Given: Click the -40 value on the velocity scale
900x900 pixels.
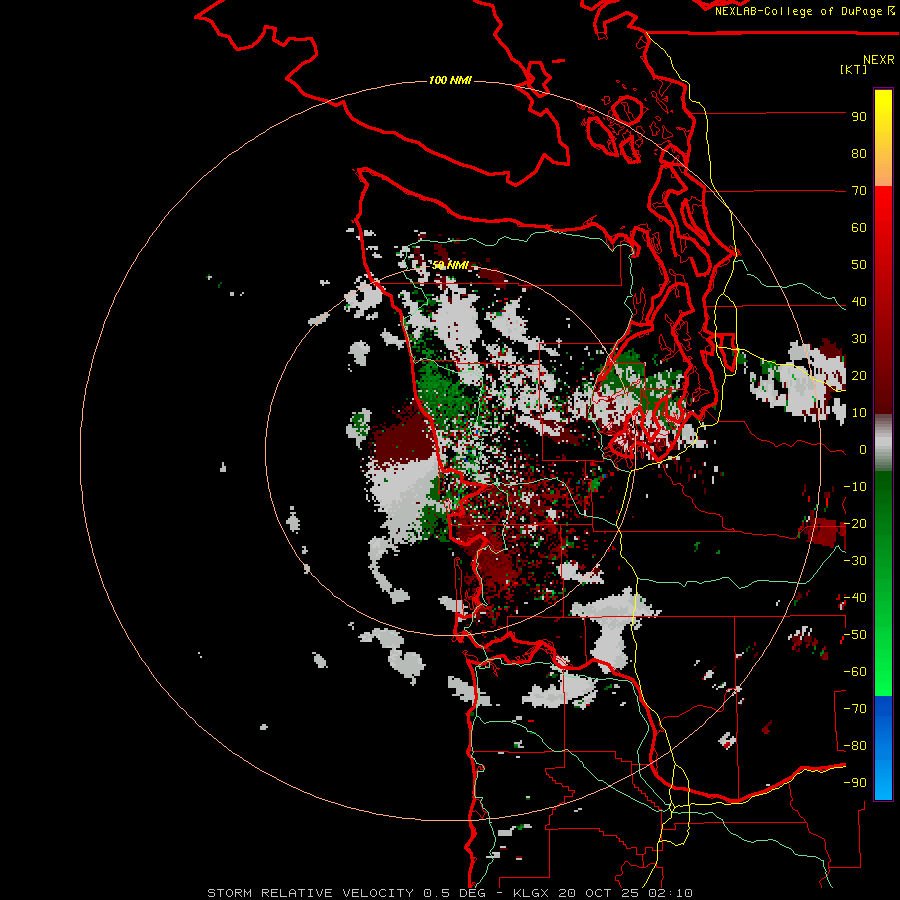Looking at the screenshot, I should [x=855, y=598].
